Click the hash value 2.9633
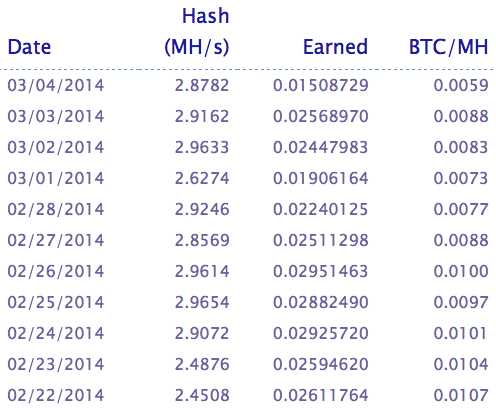The width and height of the screenshot is (496, 408). (x=202, y=147)
